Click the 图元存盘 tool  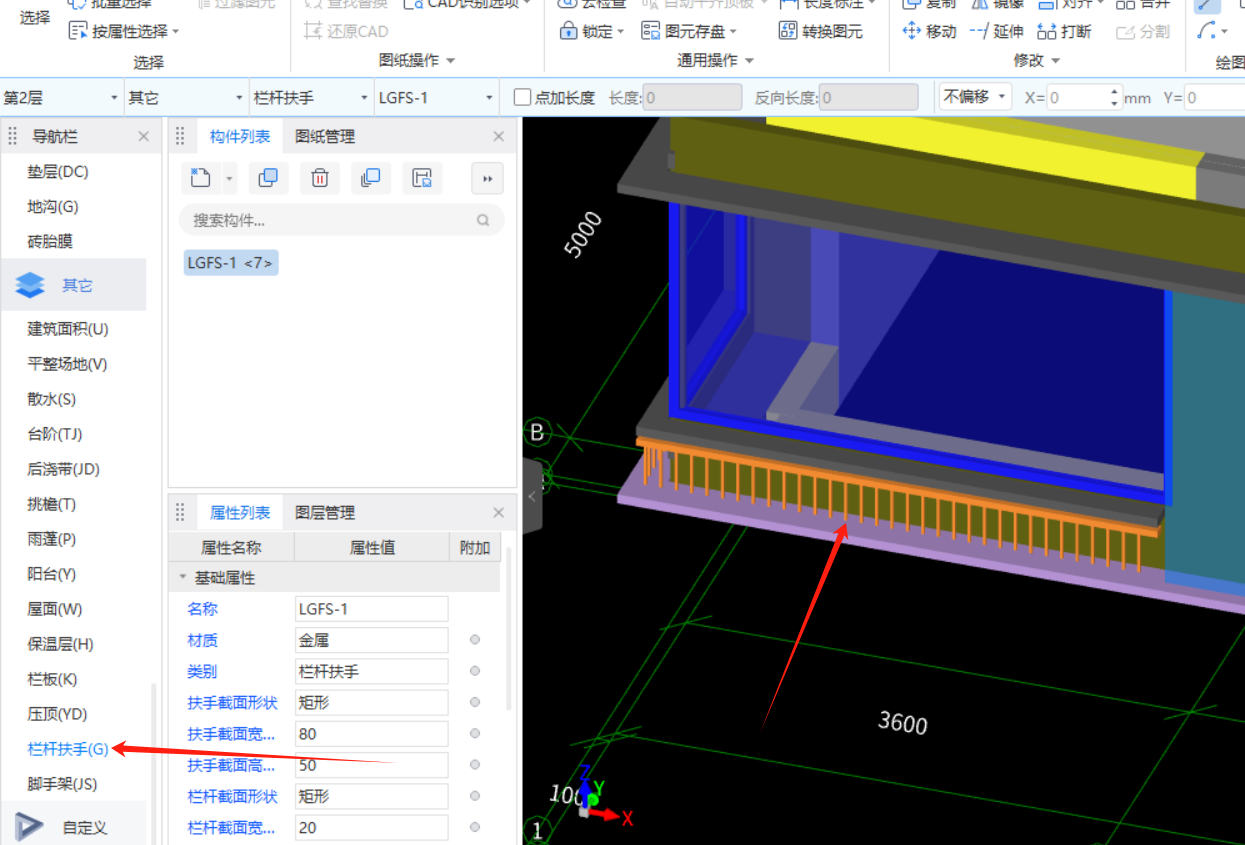point(684,31)
